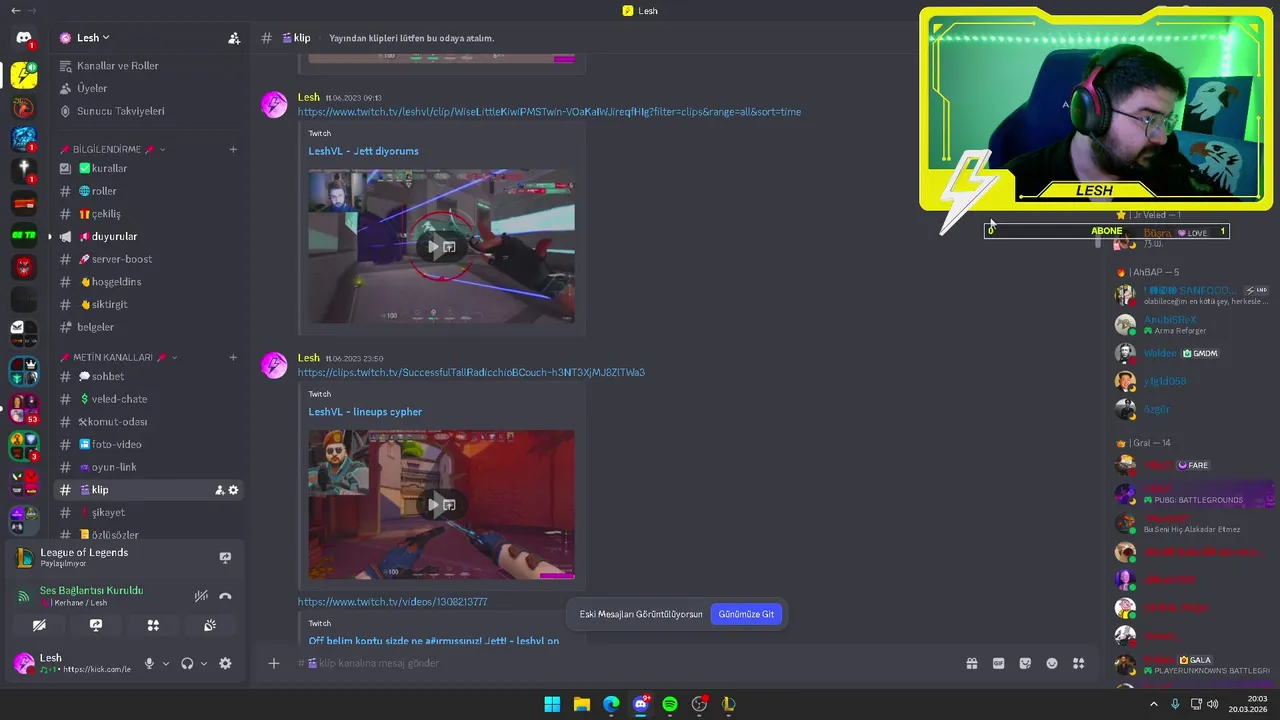This screenshot has width=1280, height=720.
Task: Open League of Legends taskbar icon
Action: [729, 704]
